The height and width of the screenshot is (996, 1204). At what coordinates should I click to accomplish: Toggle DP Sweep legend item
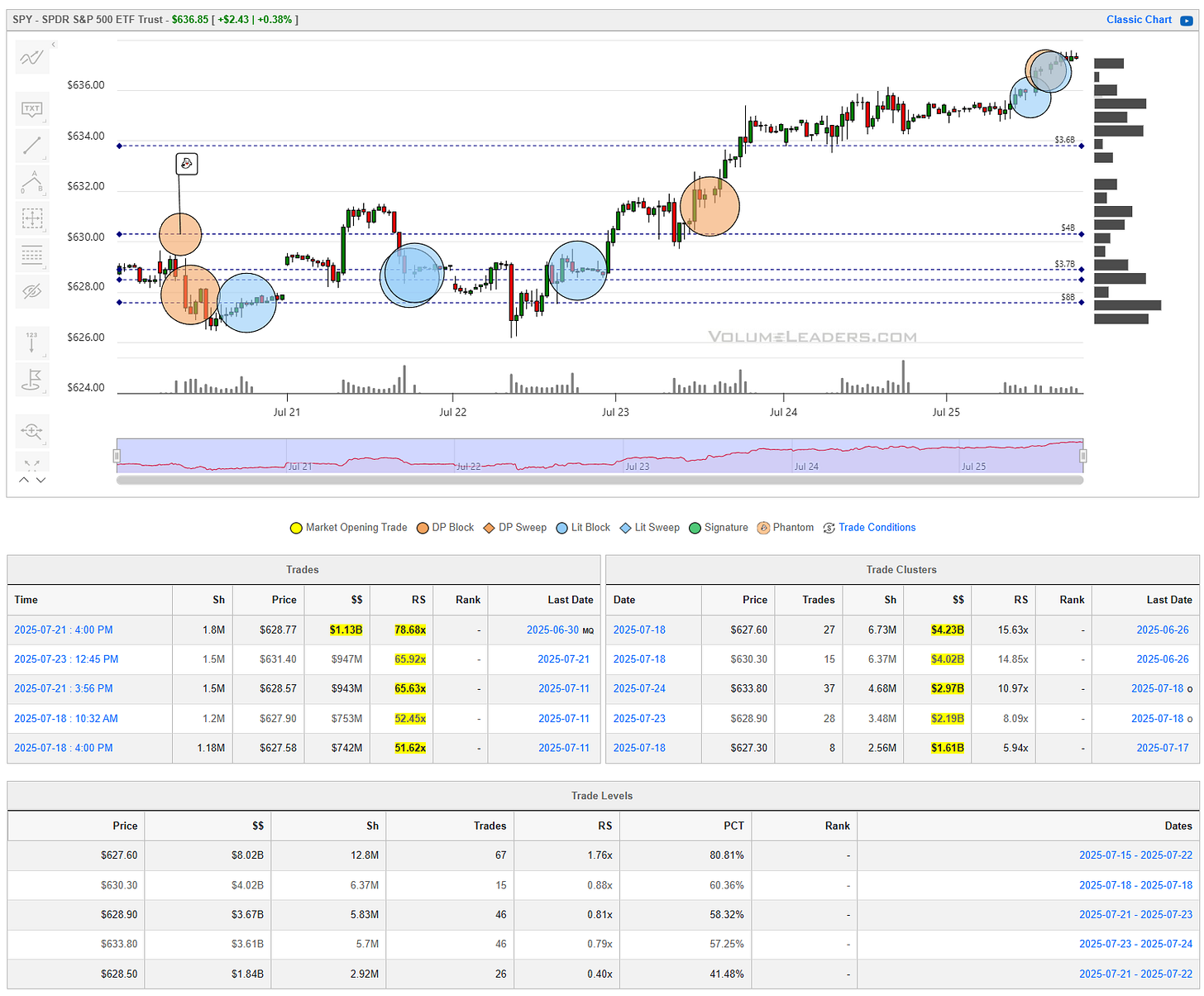point(515,528)
